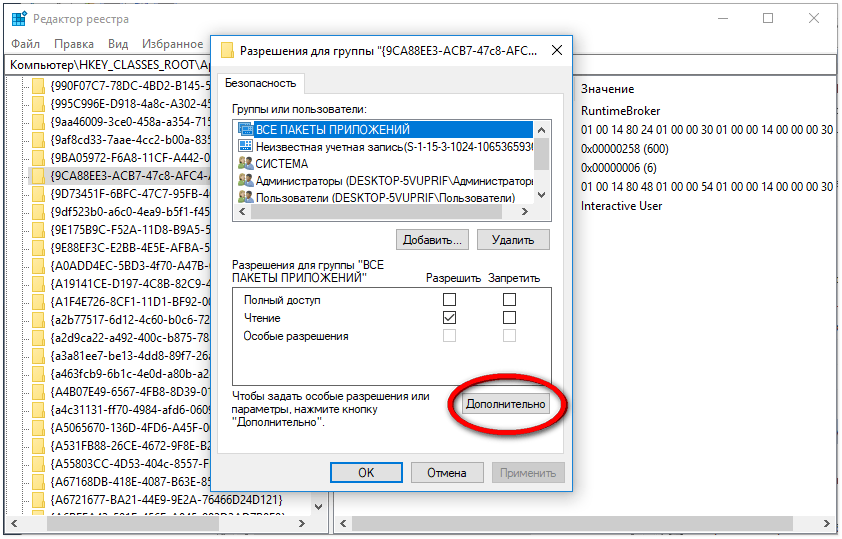Switch to the Безопасность tab

click(260, 84)
